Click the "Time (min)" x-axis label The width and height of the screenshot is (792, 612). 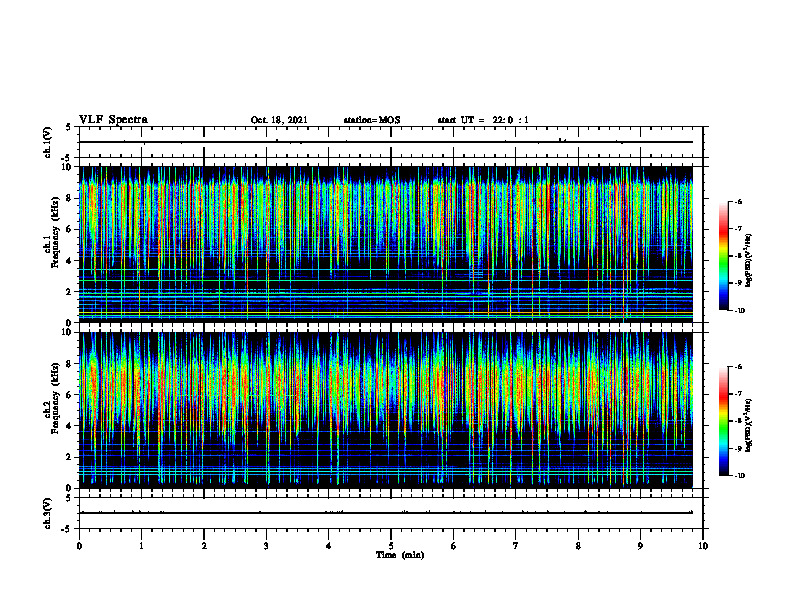400,555
